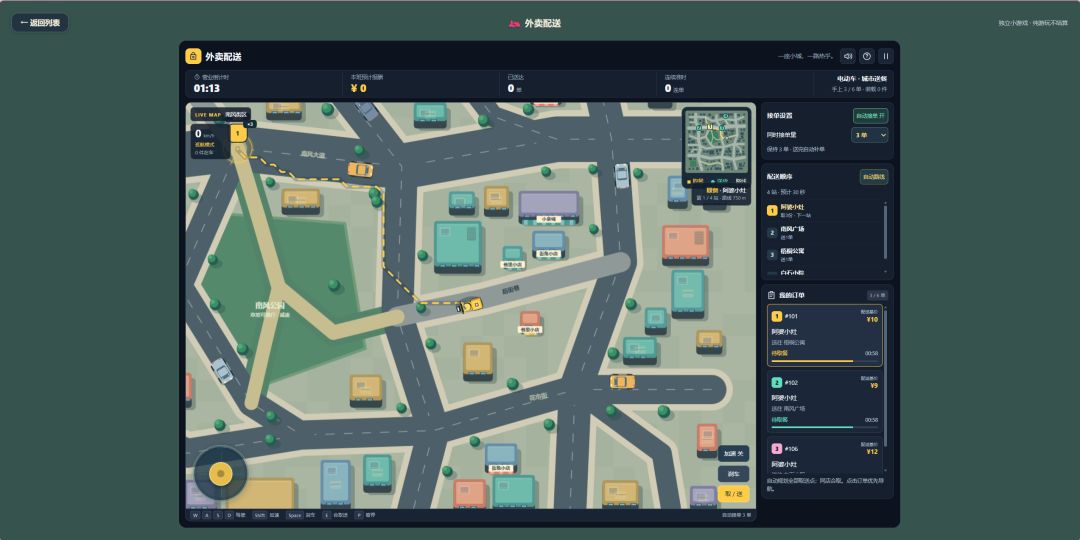Mute the game sound speaker icon
The height and width of the screenshot is (540, 1080).
[847, 56]
